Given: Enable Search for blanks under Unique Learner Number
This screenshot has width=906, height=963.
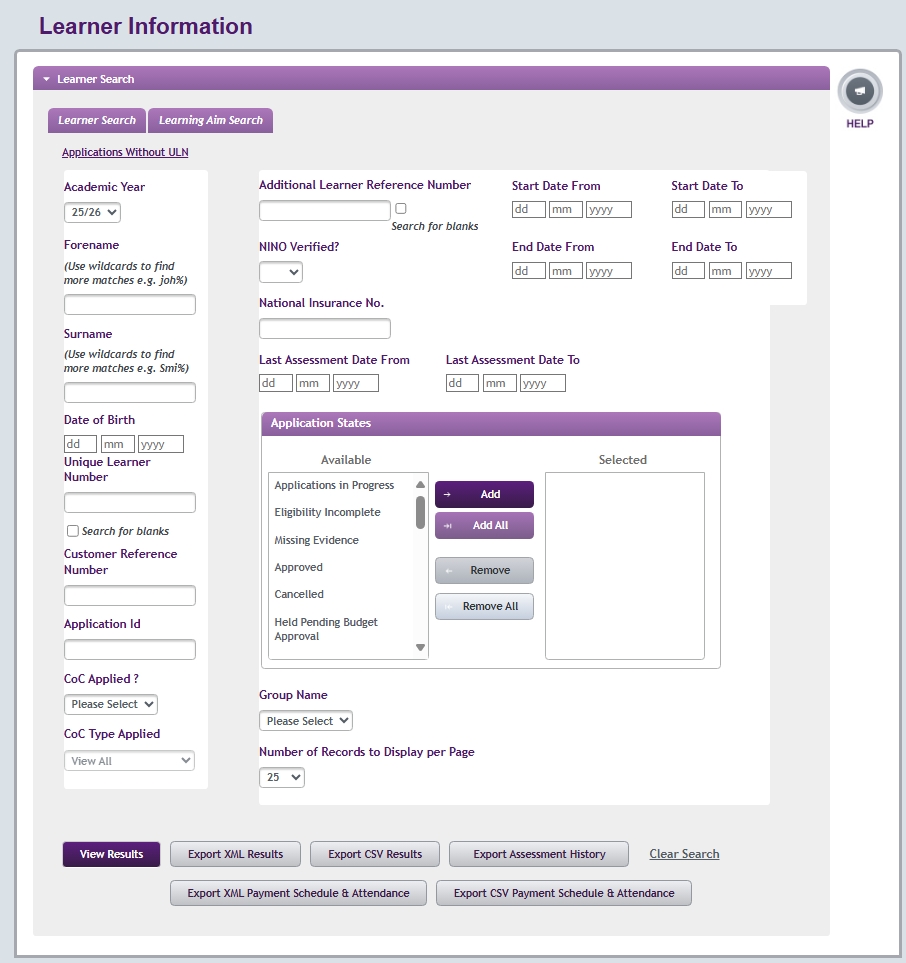Looking at the screenshot, I should pos(73,531).
